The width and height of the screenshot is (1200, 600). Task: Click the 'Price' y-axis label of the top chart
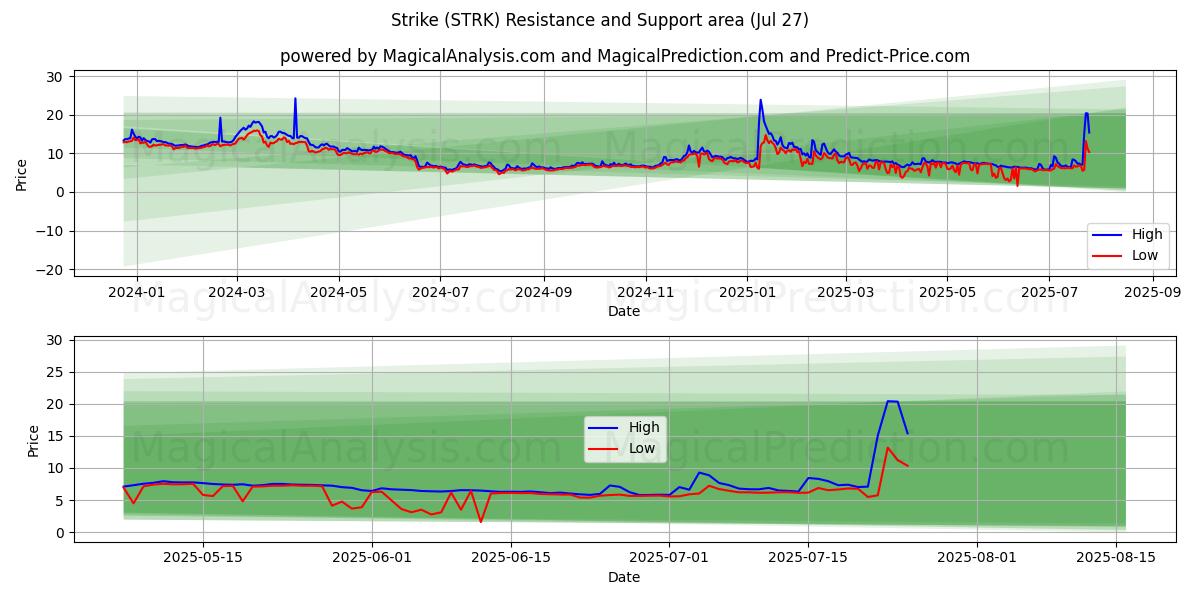22,174
